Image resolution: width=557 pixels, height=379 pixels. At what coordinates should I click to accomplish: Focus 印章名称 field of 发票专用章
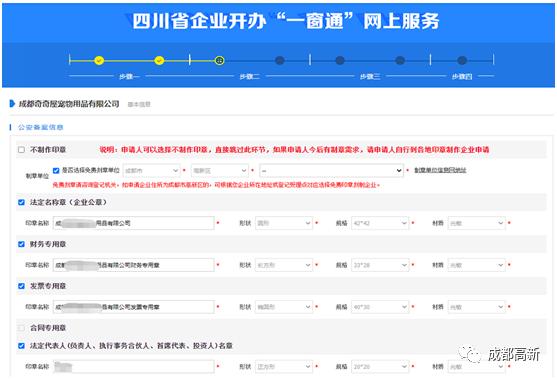point(134,307)
